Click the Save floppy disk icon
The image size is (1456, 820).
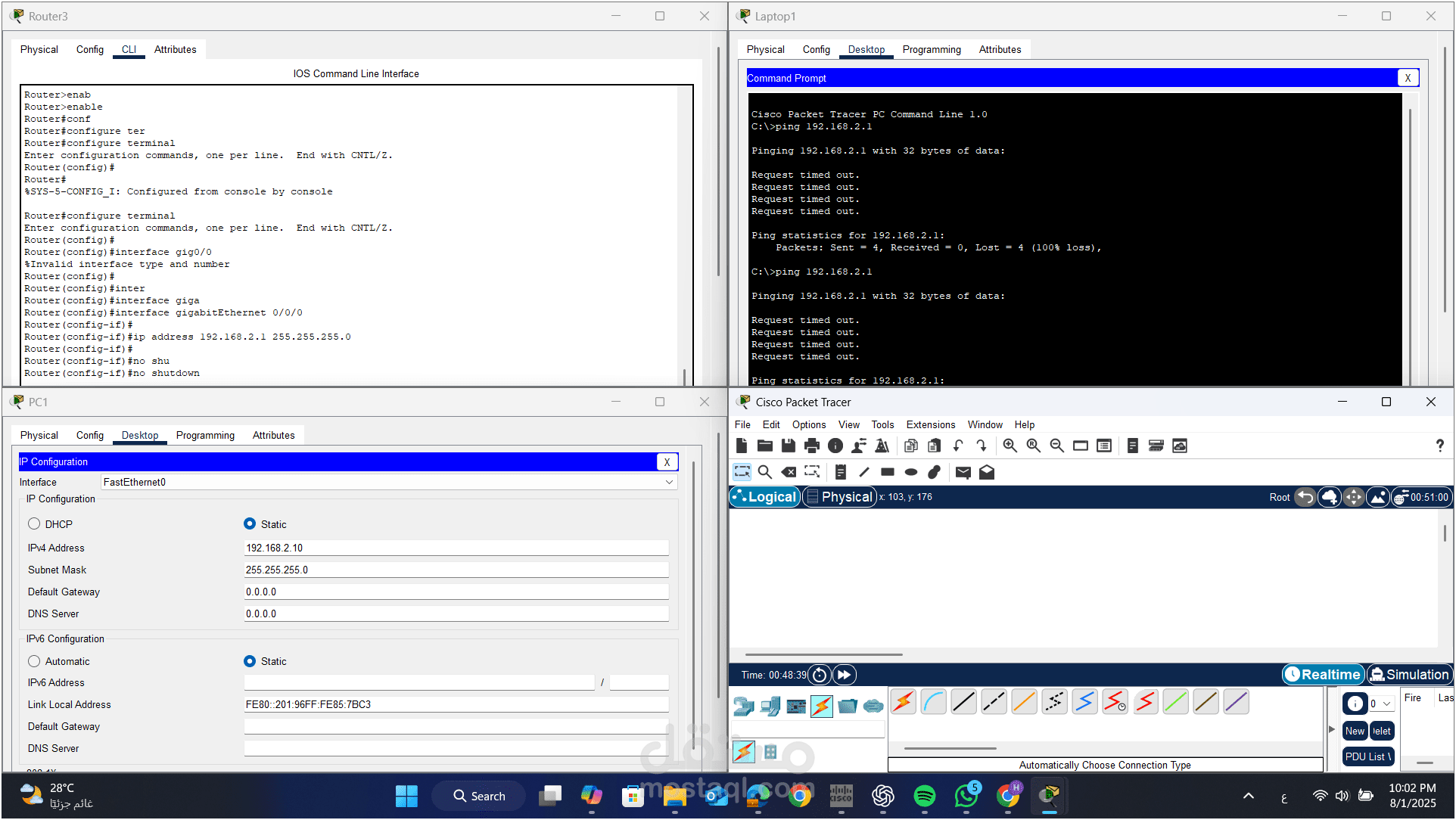(x=789, y=446)
